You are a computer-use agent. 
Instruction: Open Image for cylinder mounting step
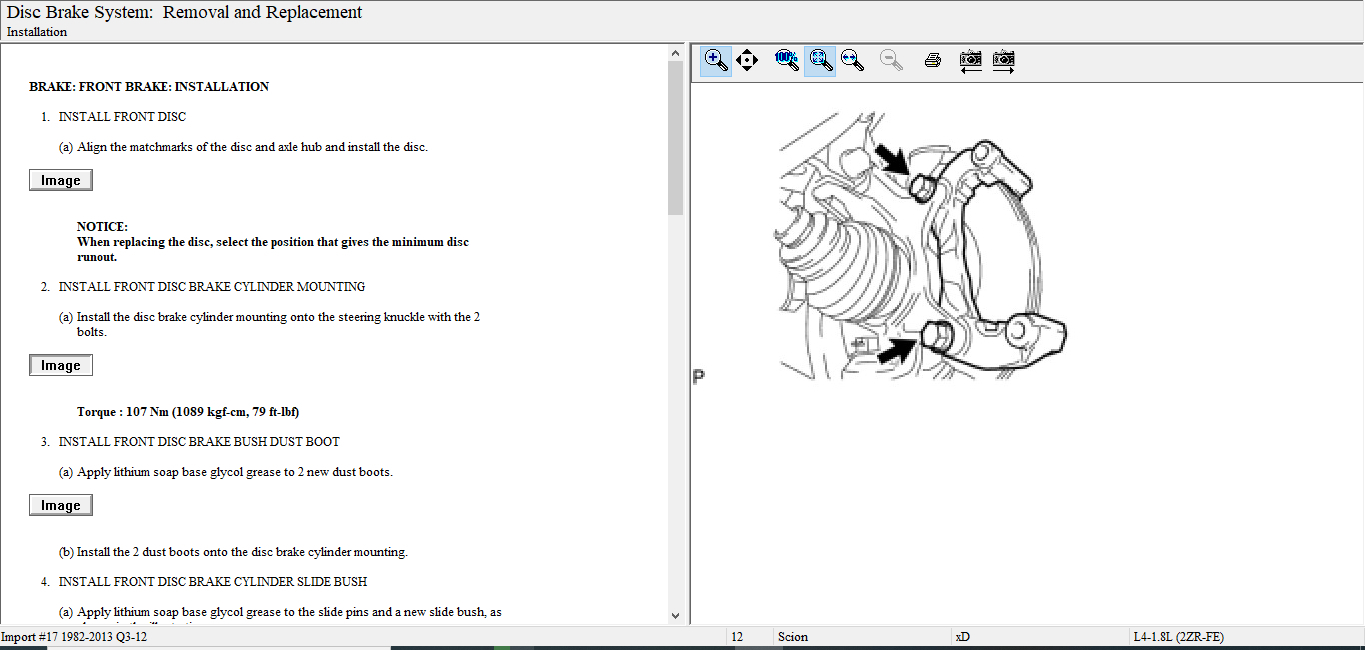coord(61,365)
